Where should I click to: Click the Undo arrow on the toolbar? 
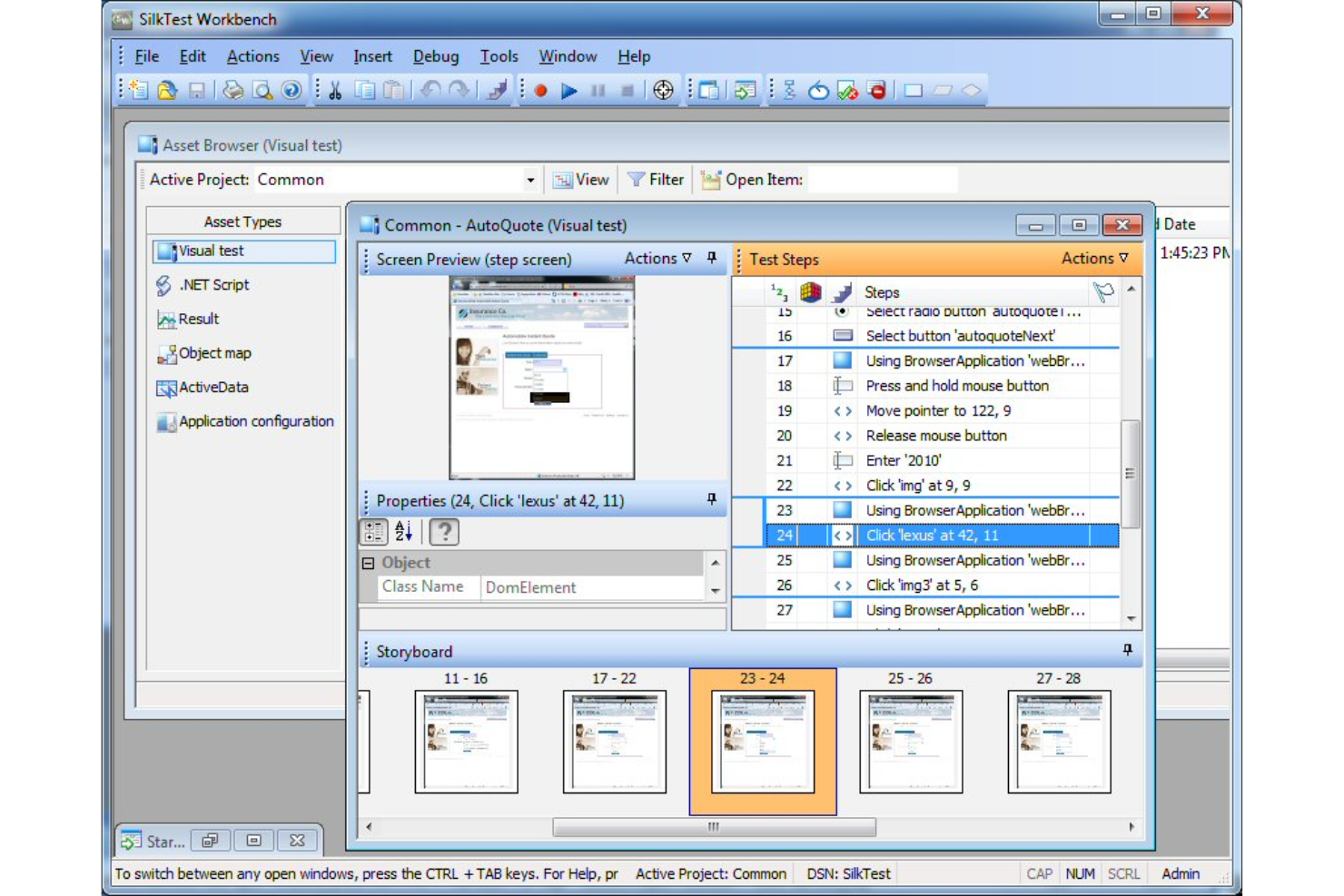pos(430,89)
